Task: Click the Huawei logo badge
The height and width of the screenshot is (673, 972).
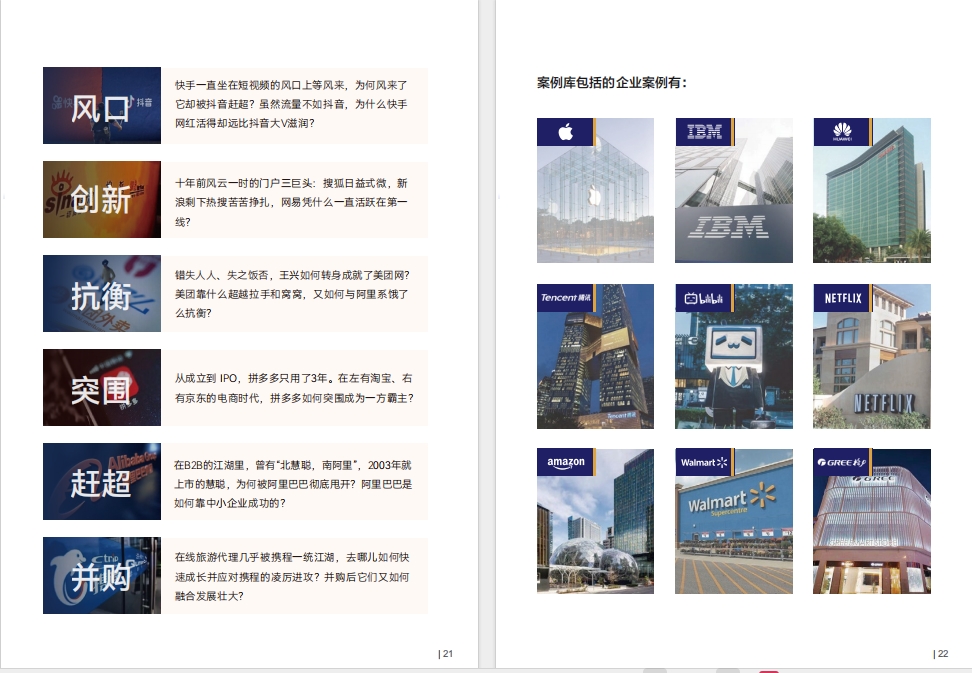Action: (x=842, y=132)
